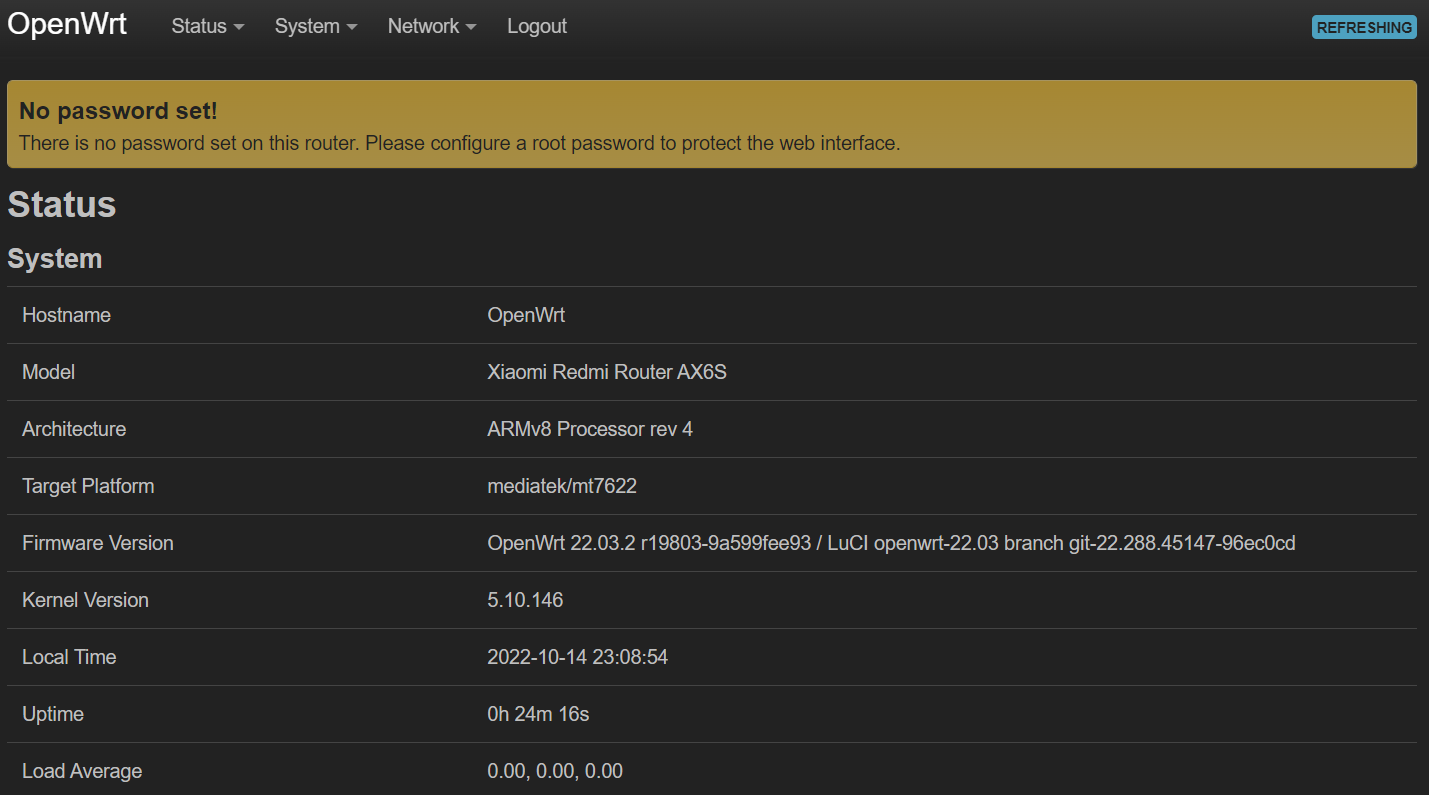The height and width of the screenshot is (795, 1429).
Task: Select uptime value 0h 24m 16s
Action: tap(538, 714)
